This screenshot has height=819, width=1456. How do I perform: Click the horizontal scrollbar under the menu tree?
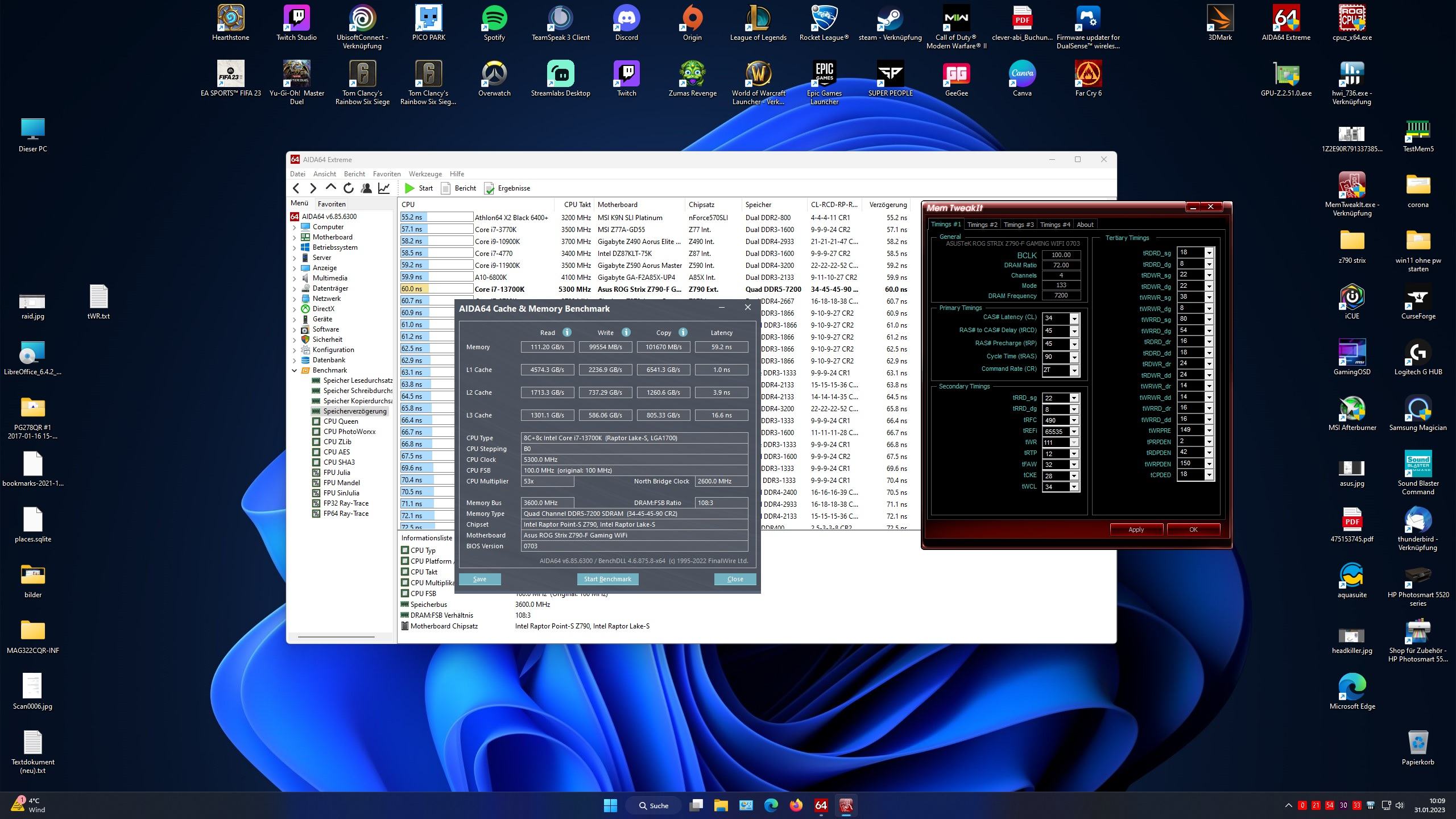pos(336,636)
